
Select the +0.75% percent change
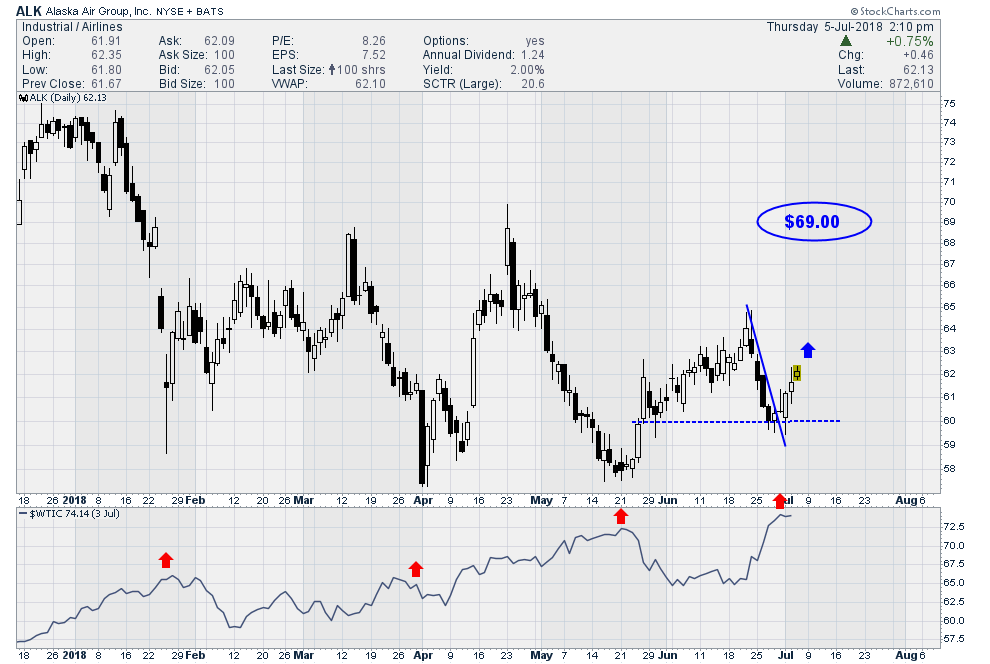[x=909, y=41]
